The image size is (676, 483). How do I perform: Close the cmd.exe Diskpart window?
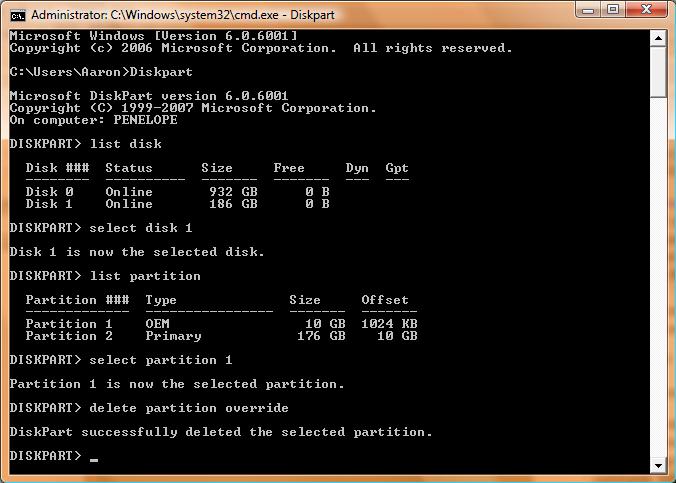tap(646, 10)
